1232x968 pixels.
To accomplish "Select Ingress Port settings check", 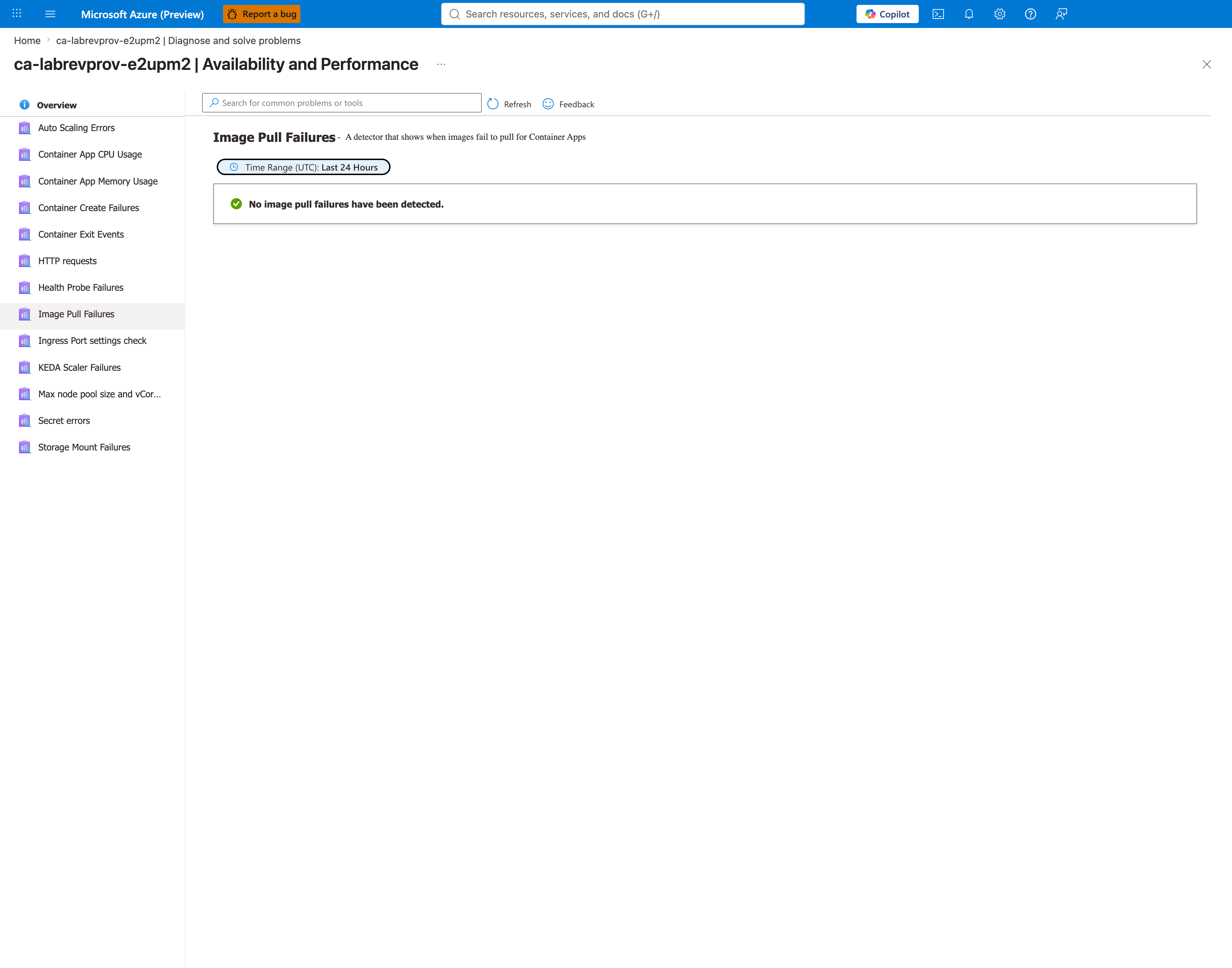I will 92,341.
